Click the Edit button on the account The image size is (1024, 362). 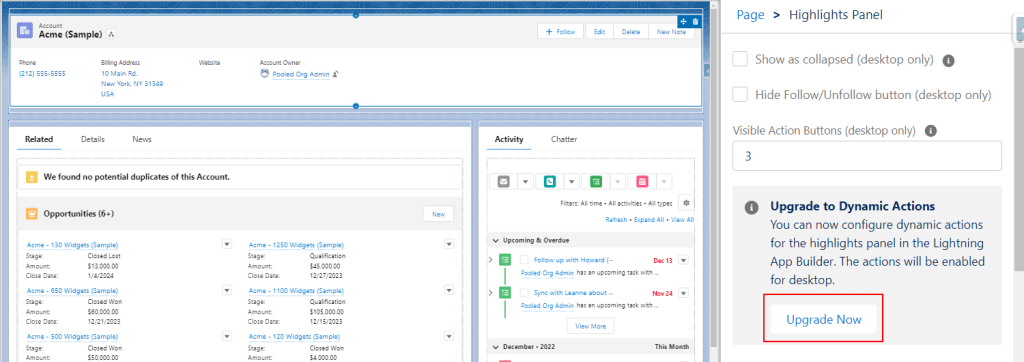600,31
